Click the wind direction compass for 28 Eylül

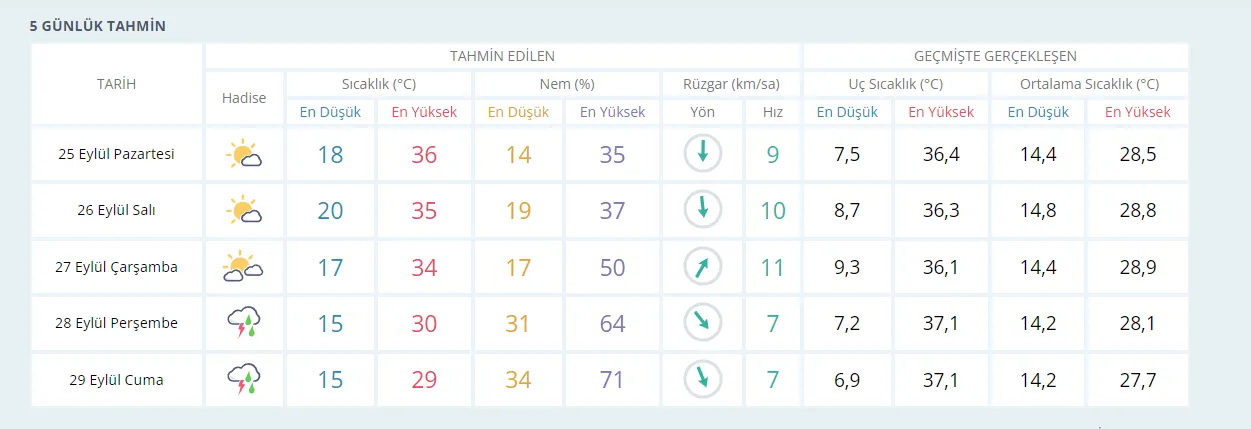point(702,323)
